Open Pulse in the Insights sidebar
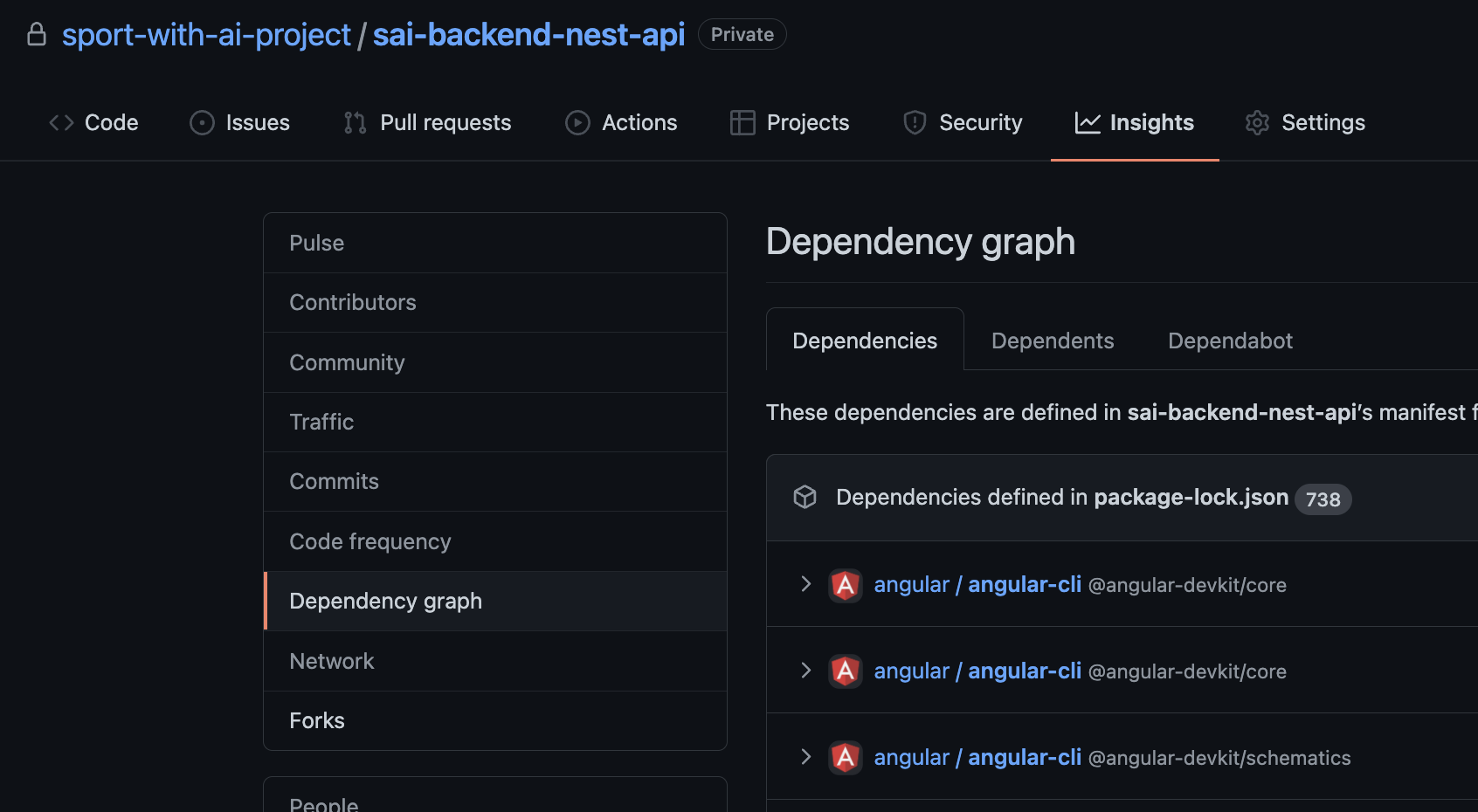The height and width of the screenshot is (812, 1478). pyautogui.click(x=495, y=243)
